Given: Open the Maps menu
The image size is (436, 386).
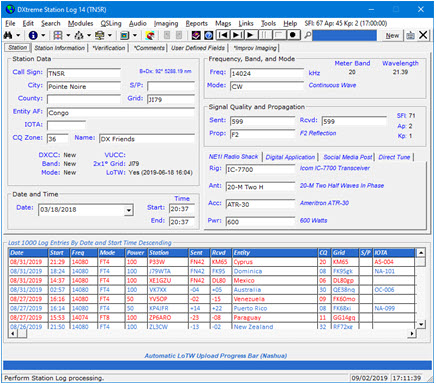Looking at the screenshot, I should pos(223,23).
